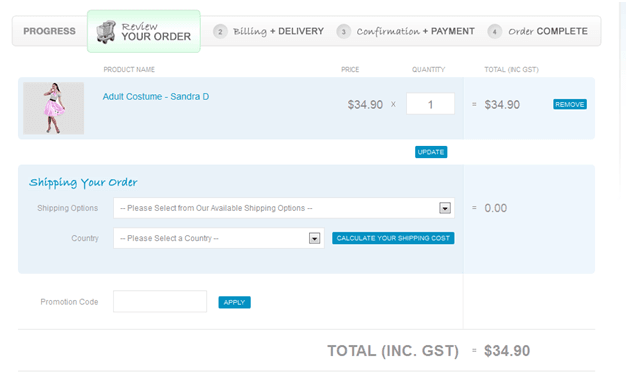The height and width of the screenshot is (376, 628).
Task: Select the step 4 circle icon
Action: (494, 31)
